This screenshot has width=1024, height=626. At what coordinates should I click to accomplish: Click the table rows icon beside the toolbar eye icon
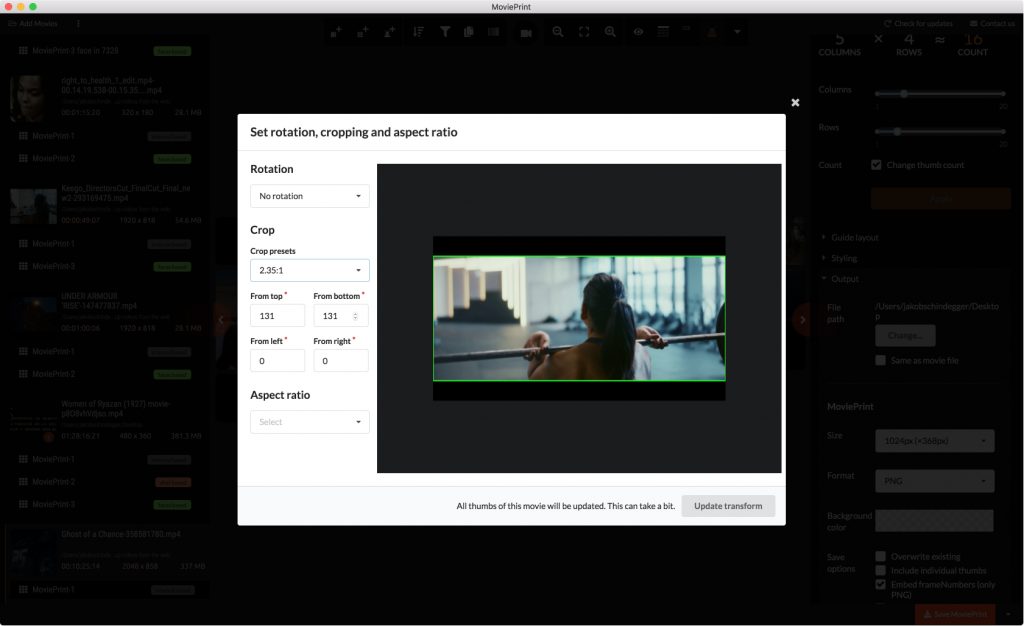click(x=663, y=31)
